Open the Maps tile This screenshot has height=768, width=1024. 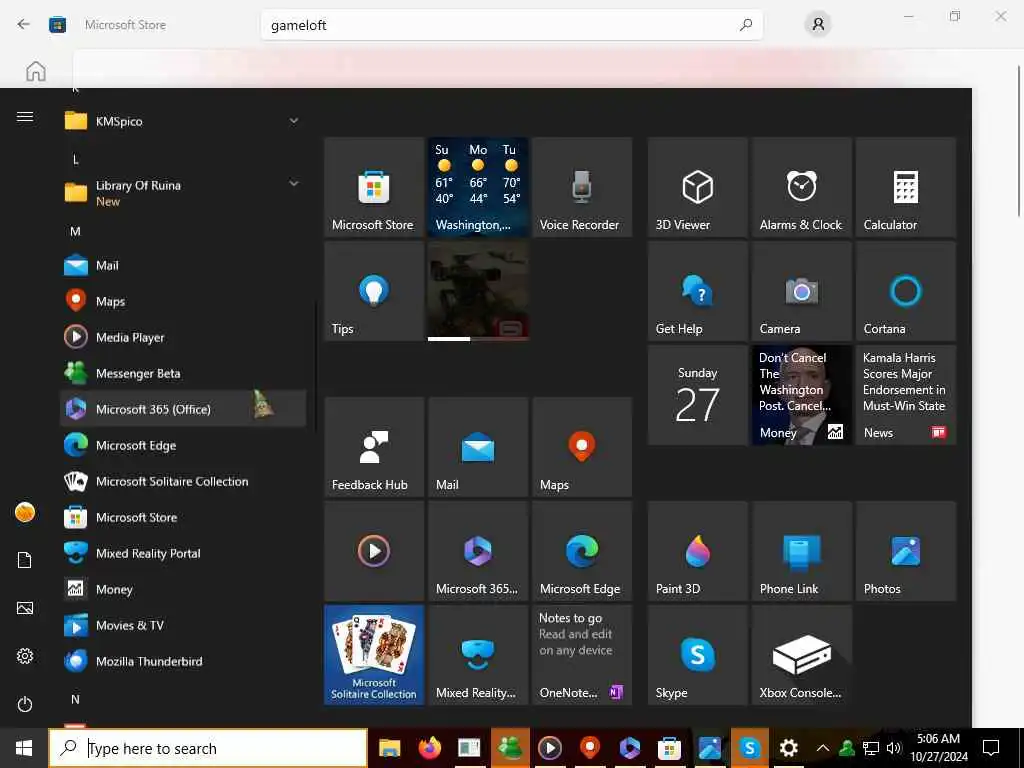(582, 447)
